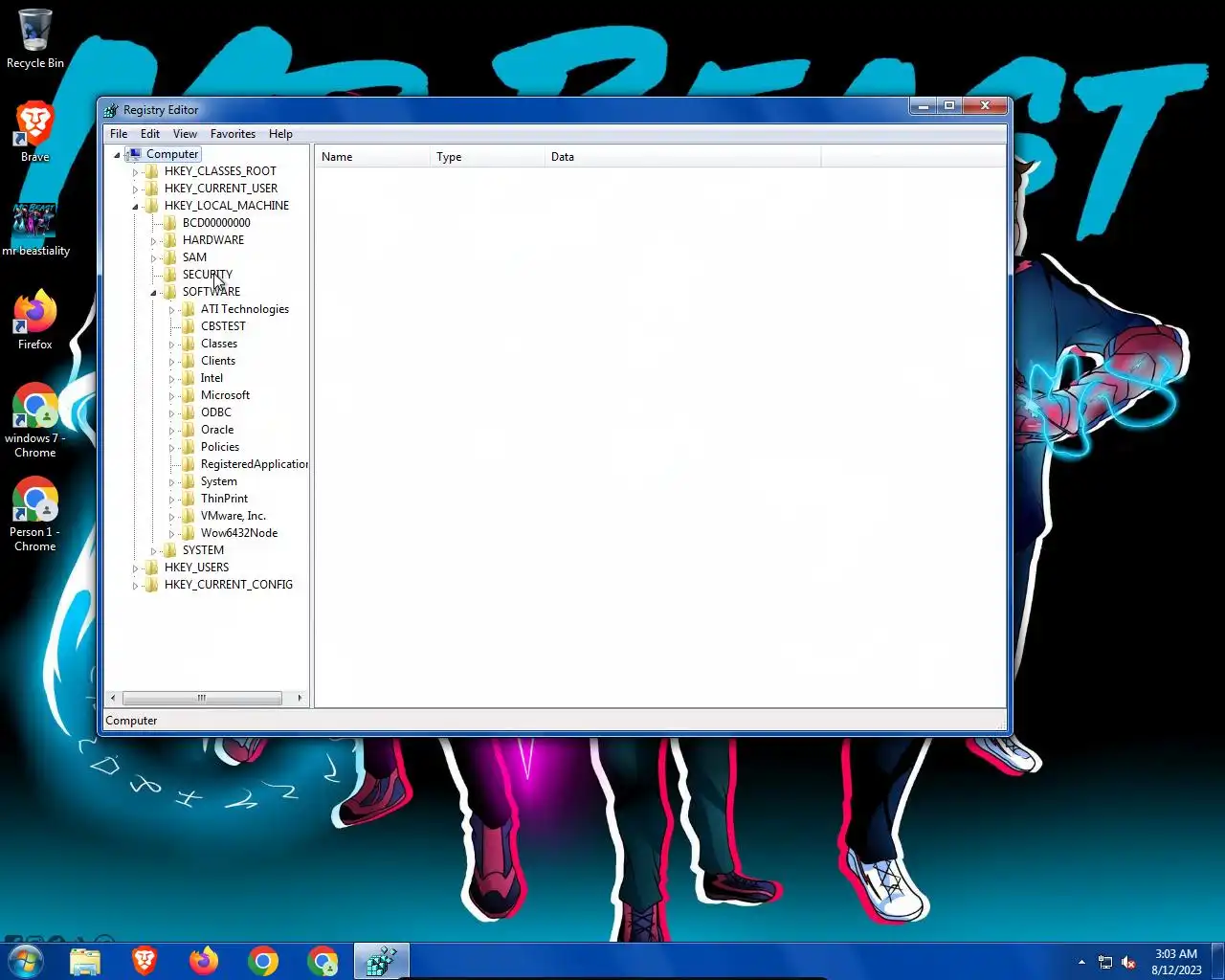Open the Edit menu
Screen dimensions: 1225x980
click(x=150, y=134)
